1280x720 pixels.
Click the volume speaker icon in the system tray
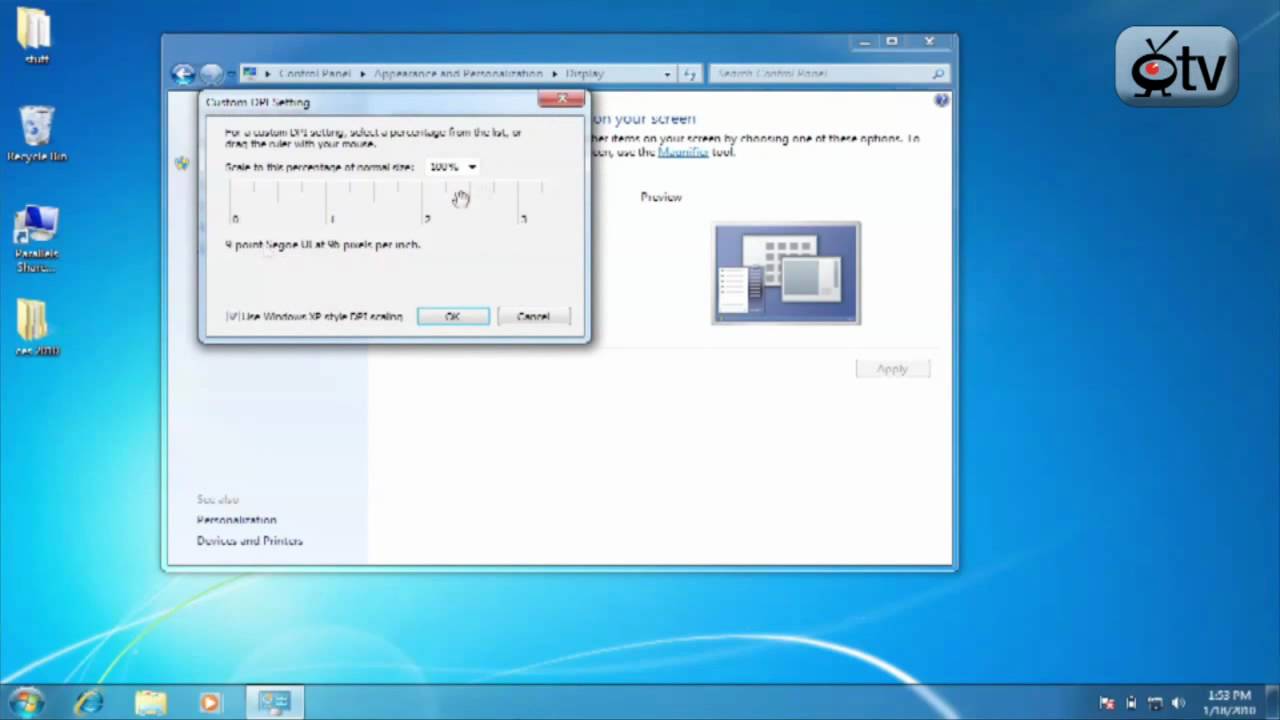click(x=1178, y=702)
